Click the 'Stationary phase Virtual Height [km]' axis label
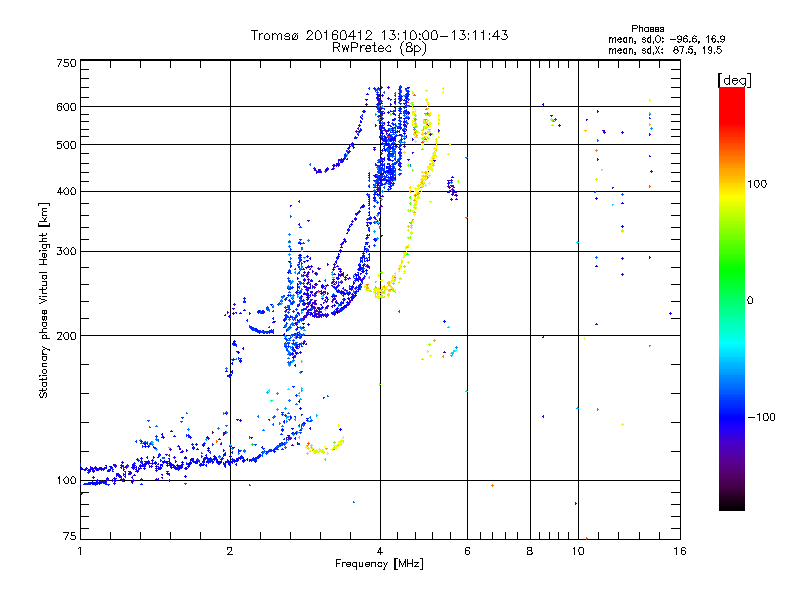The width and height of the screenshot is (800, 600). pos(43,301)
